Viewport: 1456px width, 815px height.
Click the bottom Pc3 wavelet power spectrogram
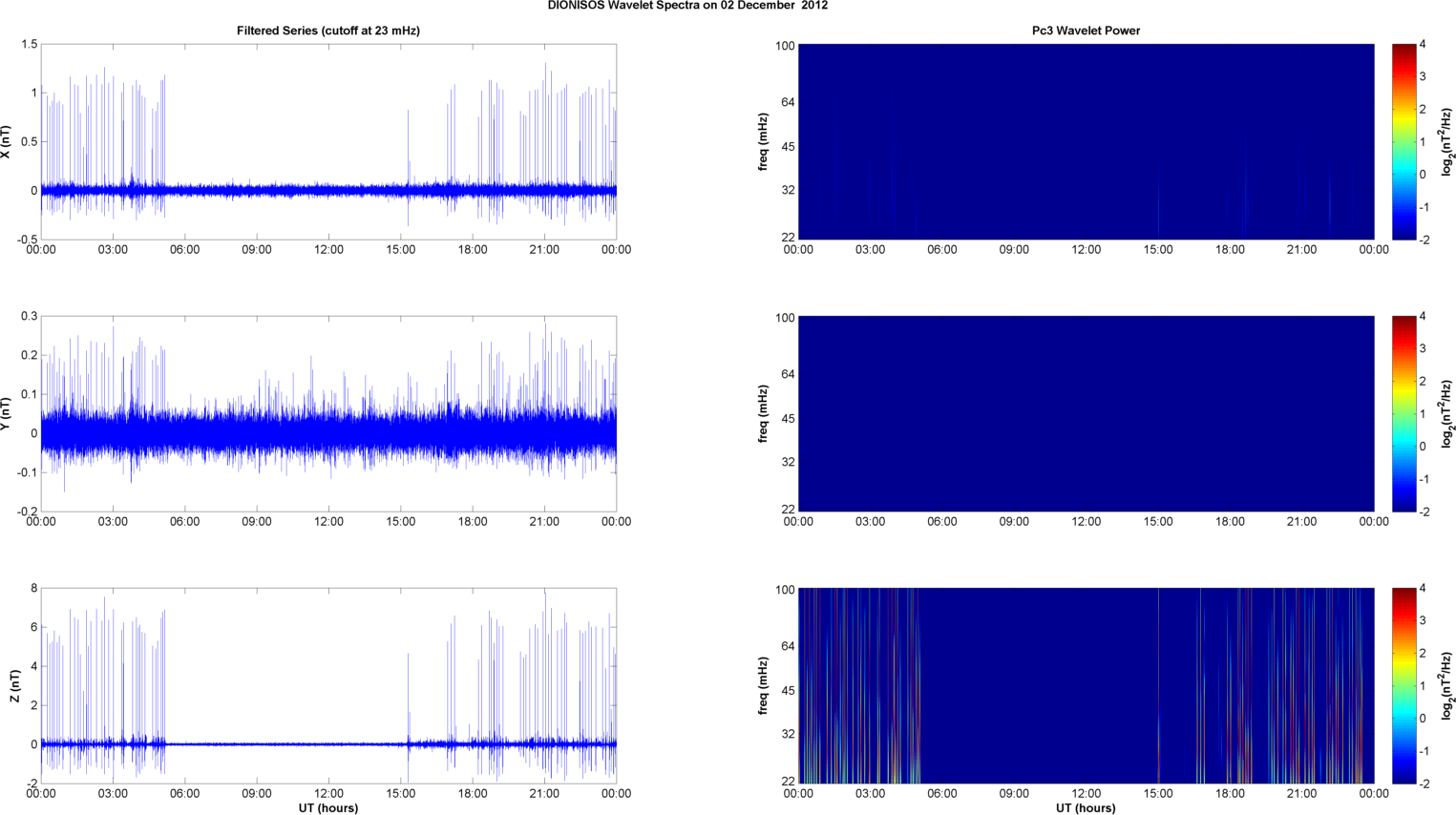click(x=1086, y=685)
